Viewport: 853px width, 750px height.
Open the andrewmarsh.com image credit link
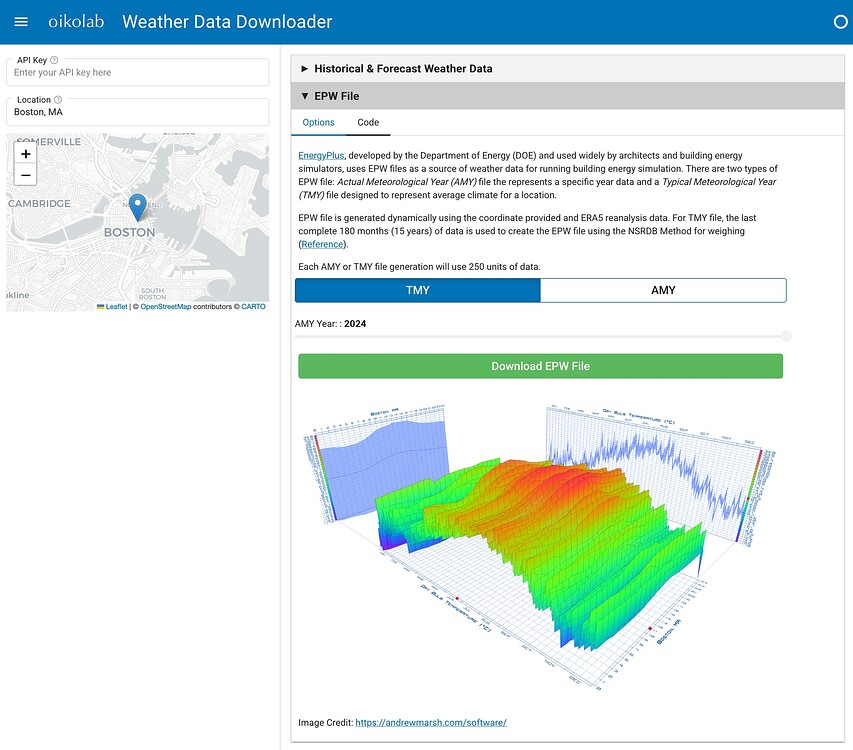coord(431,722)
